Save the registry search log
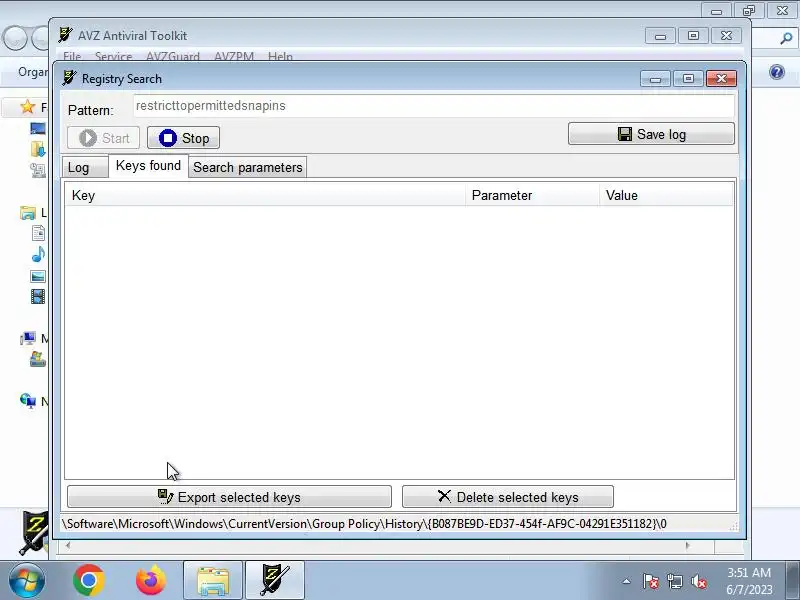 pyautogui.click(x=652, y=134)
